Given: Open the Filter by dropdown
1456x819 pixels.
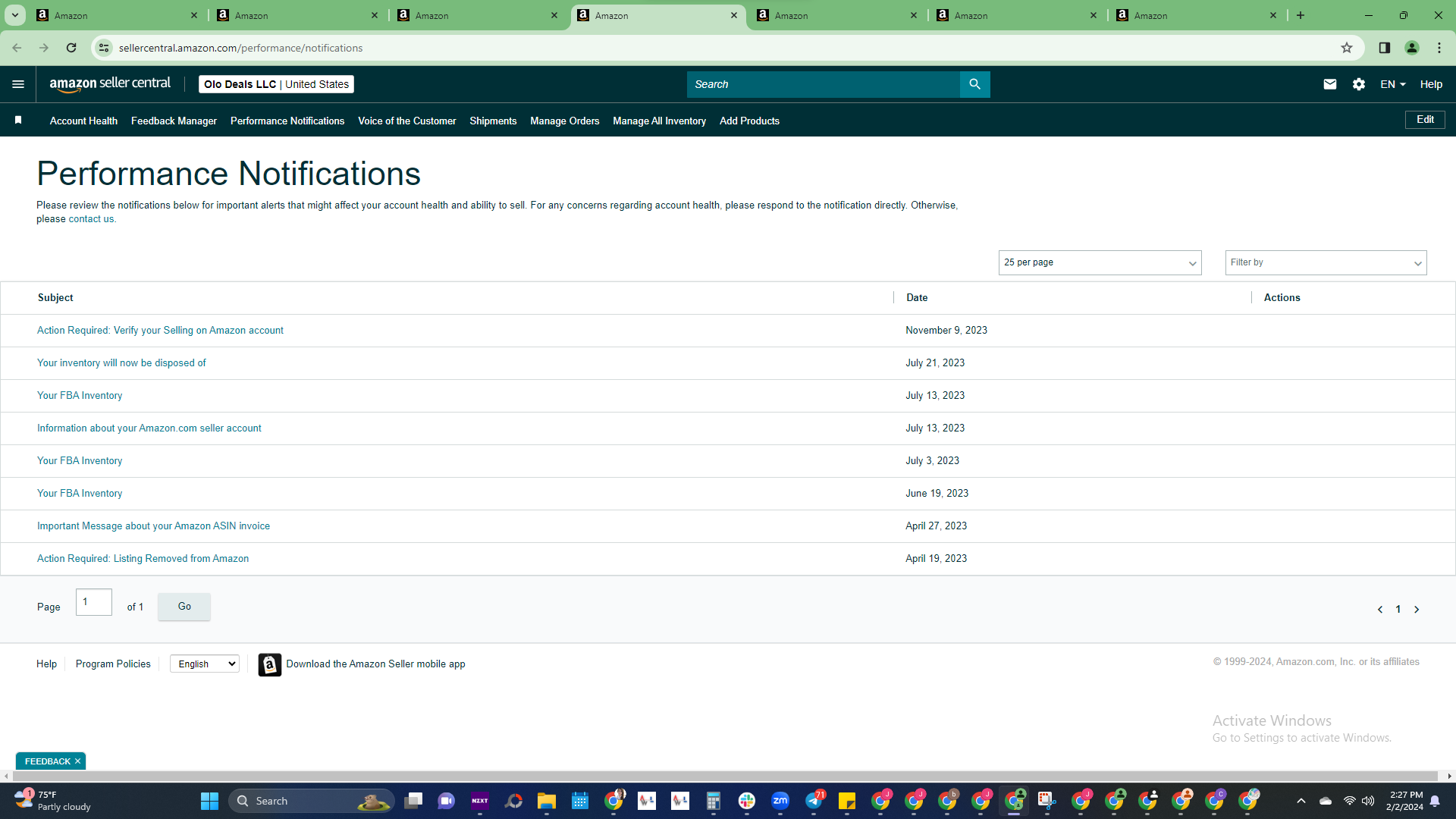Looking at the screenshot, I should point(1326,262).
